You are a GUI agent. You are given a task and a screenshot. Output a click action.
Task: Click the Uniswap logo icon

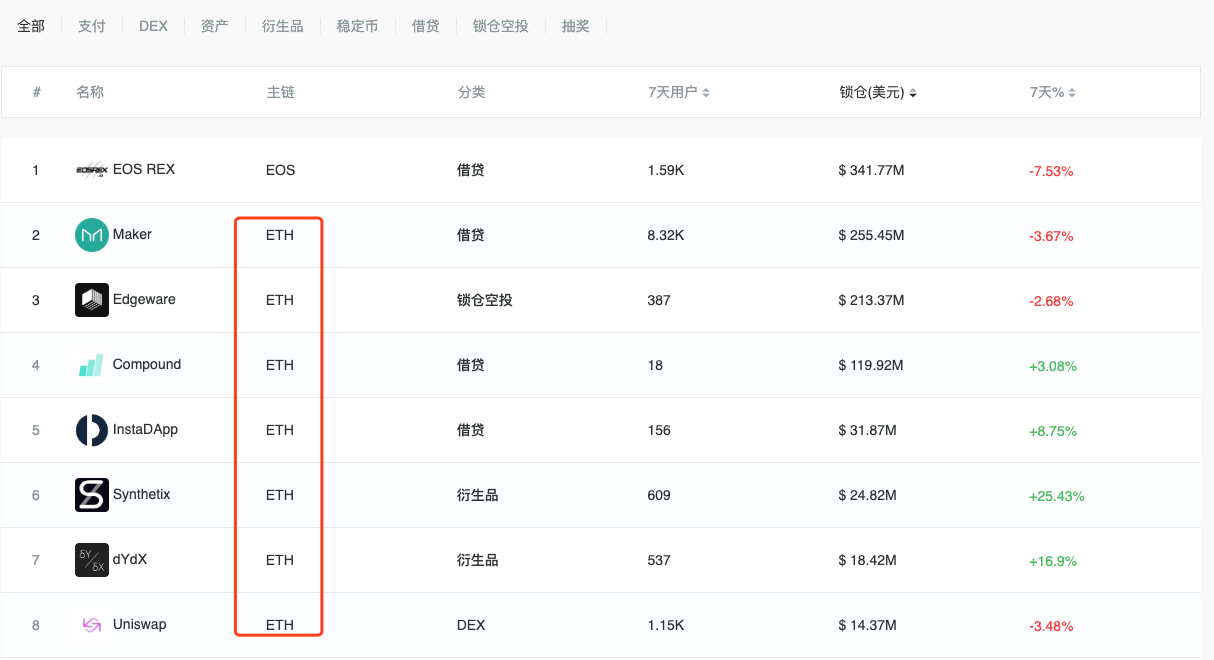click(x=92, y=625)
